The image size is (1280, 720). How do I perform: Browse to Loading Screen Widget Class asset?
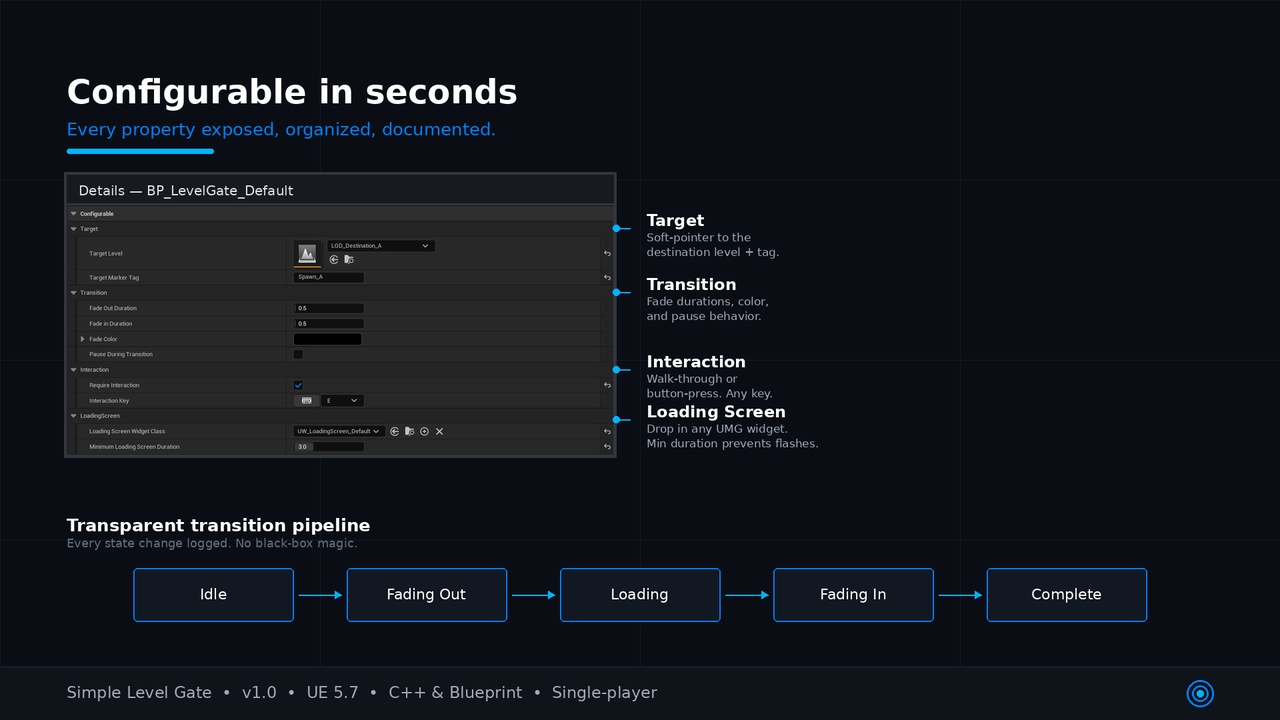point(410,432)
